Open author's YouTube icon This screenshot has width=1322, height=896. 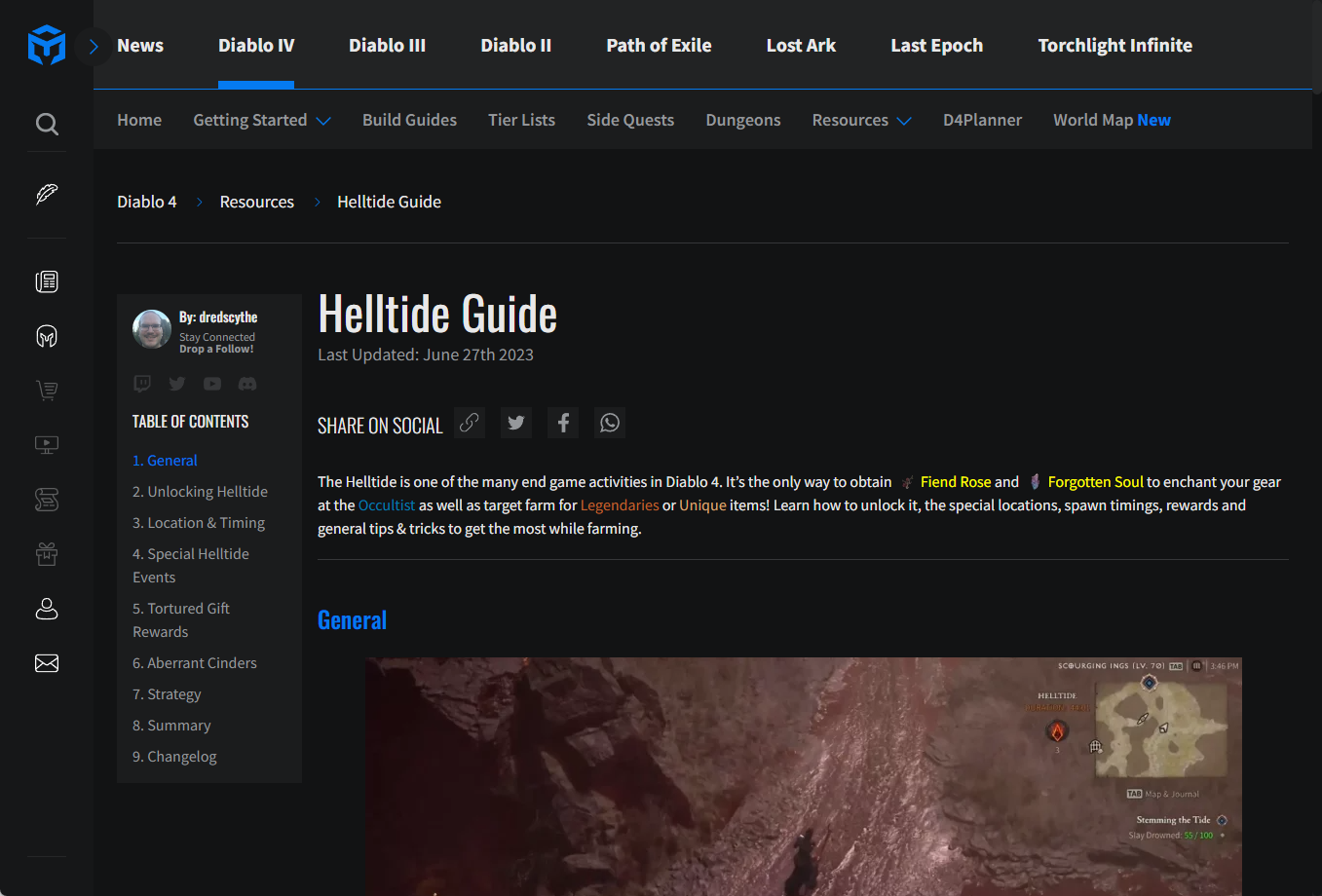pos(212,384)
